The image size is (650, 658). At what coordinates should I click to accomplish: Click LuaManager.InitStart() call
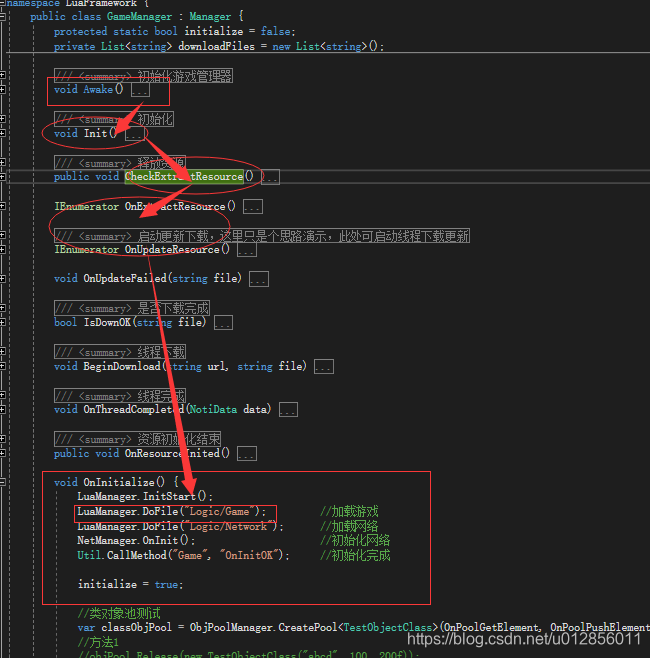click(x=145, y=497)
